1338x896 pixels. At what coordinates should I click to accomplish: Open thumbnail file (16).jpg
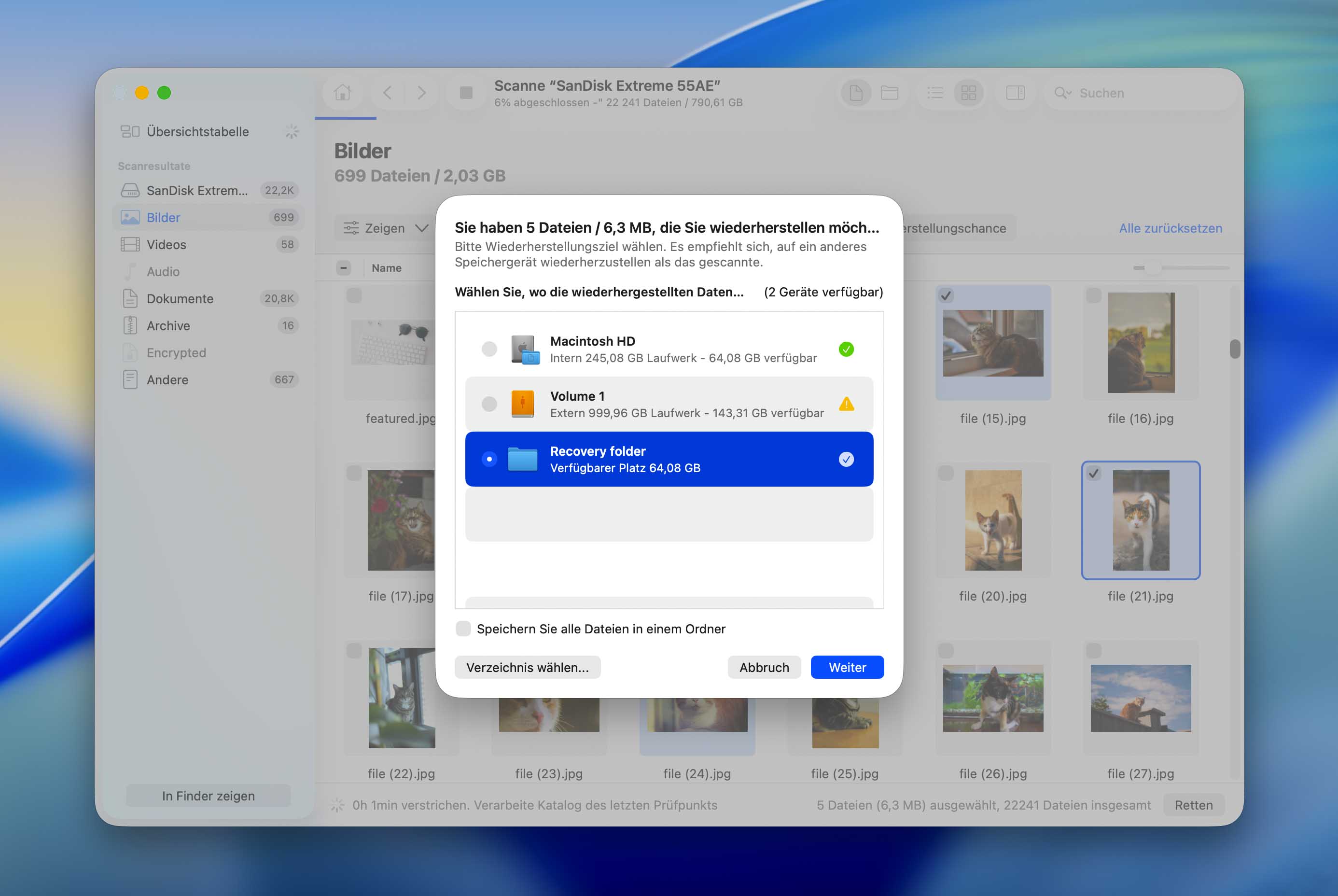coord(1141,343)
